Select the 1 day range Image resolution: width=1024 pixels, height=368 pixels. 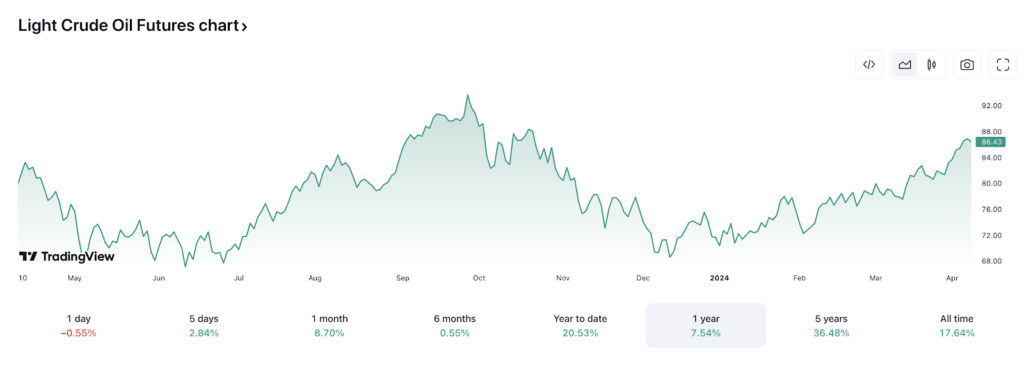tap(78, 326)
